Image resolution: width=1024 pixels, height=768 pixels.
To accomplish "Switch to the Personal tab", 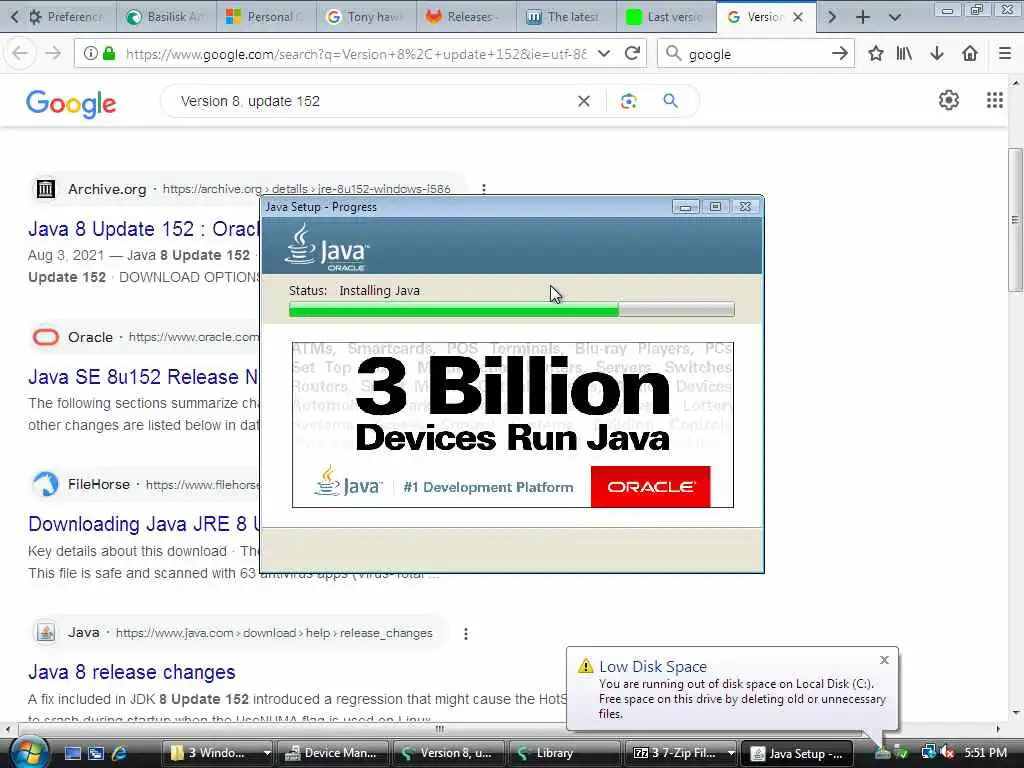I will pyautogui.click(x=266, y=17).
